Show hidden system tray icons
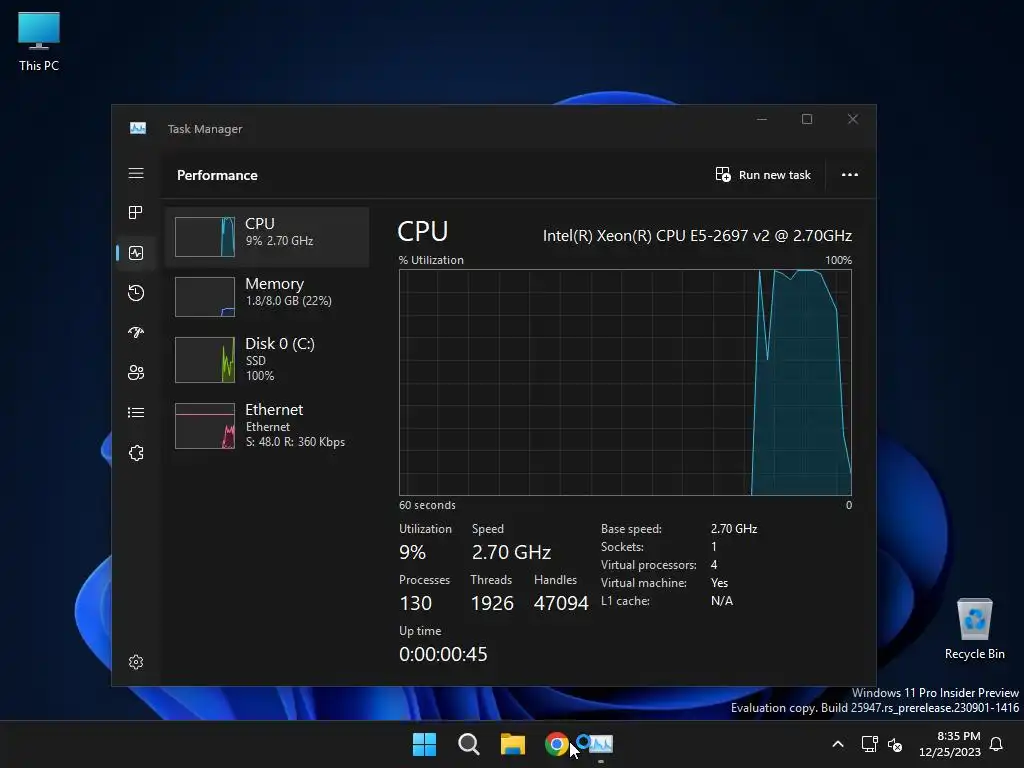The image size is (1024, 768). [x=838, y=744]
